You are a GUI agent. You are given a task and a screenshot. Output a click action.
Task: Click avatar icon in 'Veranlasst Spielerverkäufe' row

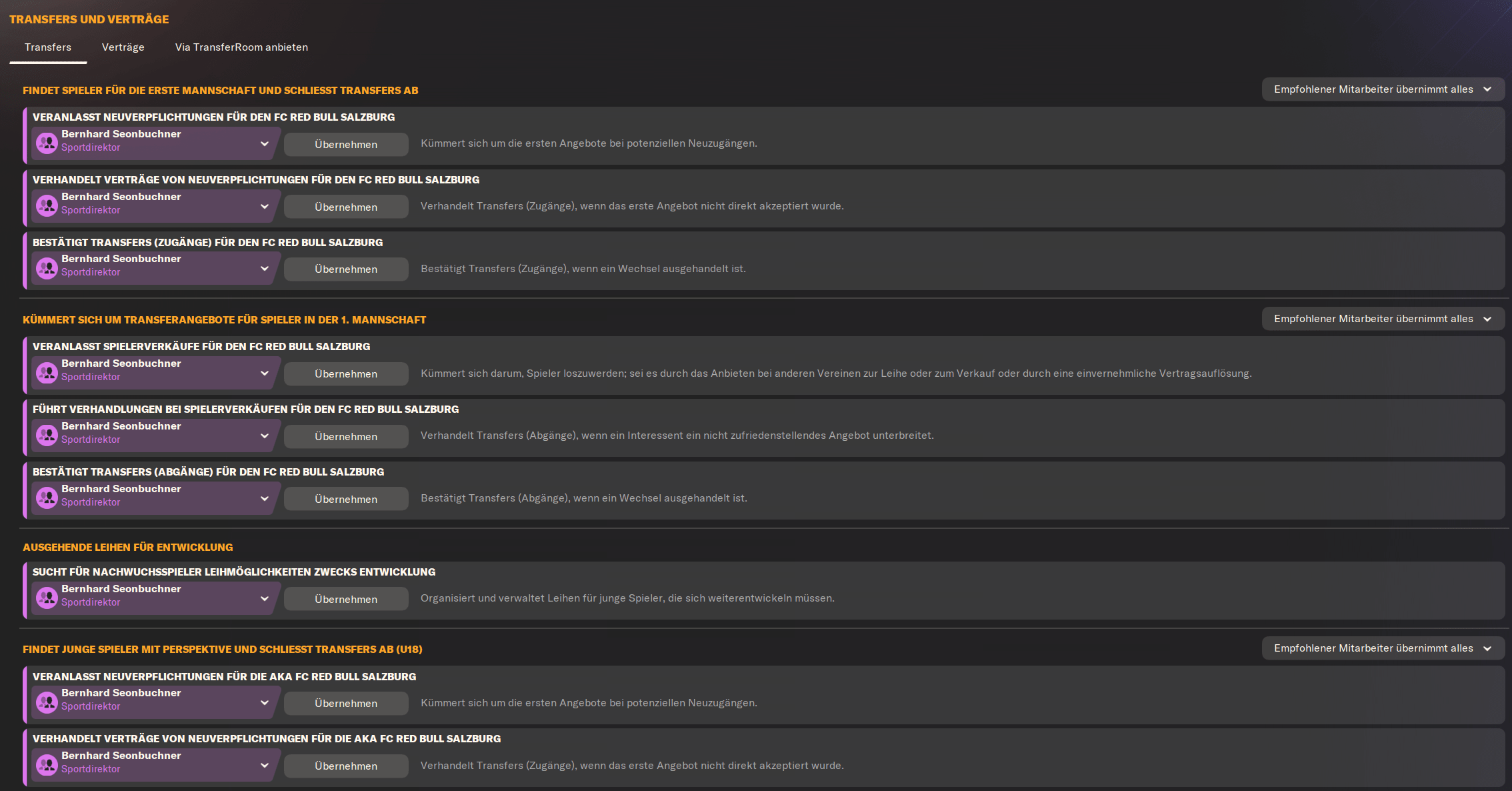47,373
